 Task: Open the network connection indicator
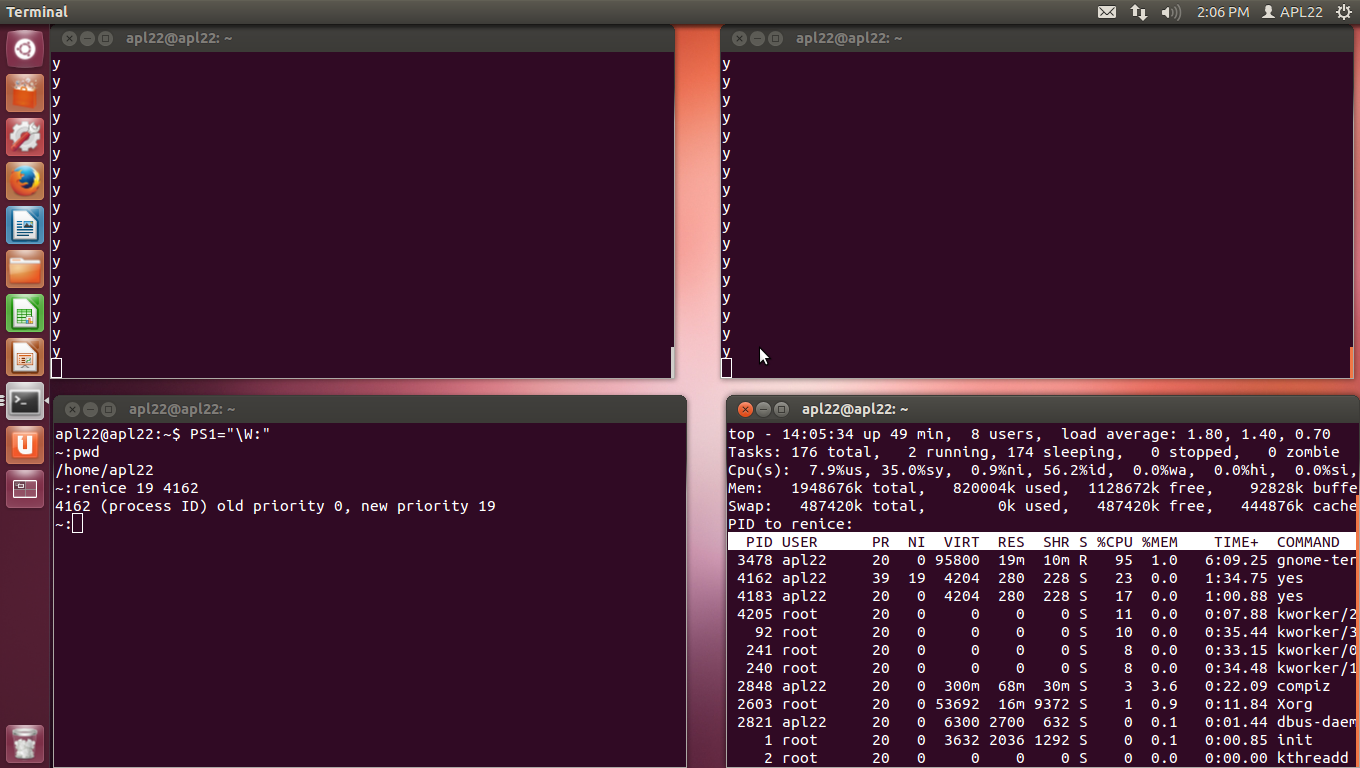1138,12
